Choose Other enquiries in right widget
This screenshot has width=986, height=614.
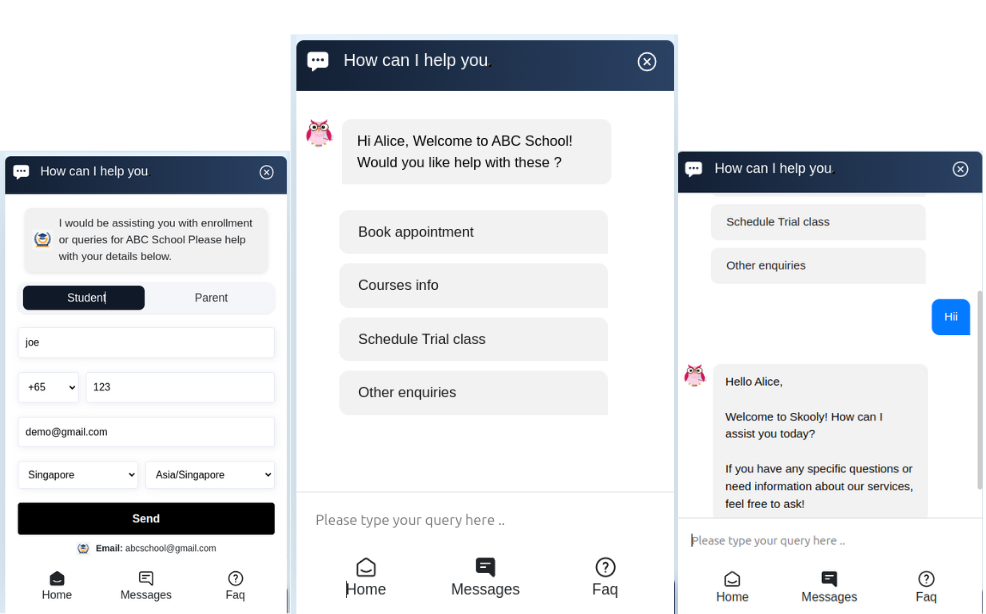click(x=818, y=265)
